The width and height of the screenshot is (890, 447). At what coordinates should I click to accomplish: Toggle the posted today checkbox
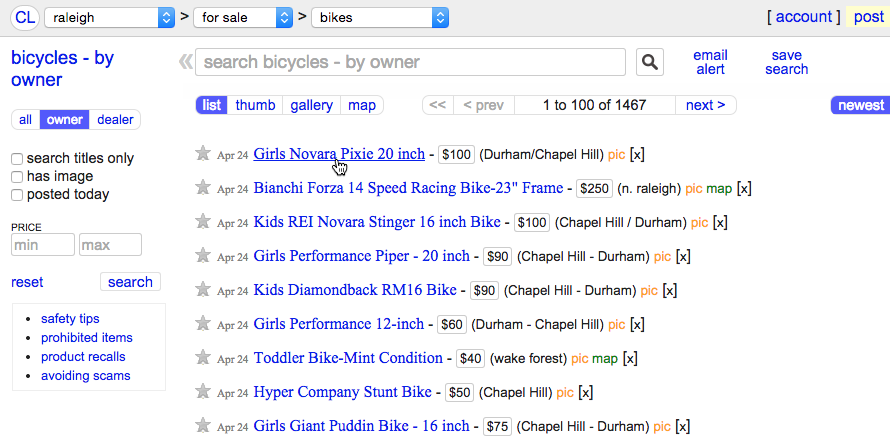pyautogui.click(x=17, y=195)
